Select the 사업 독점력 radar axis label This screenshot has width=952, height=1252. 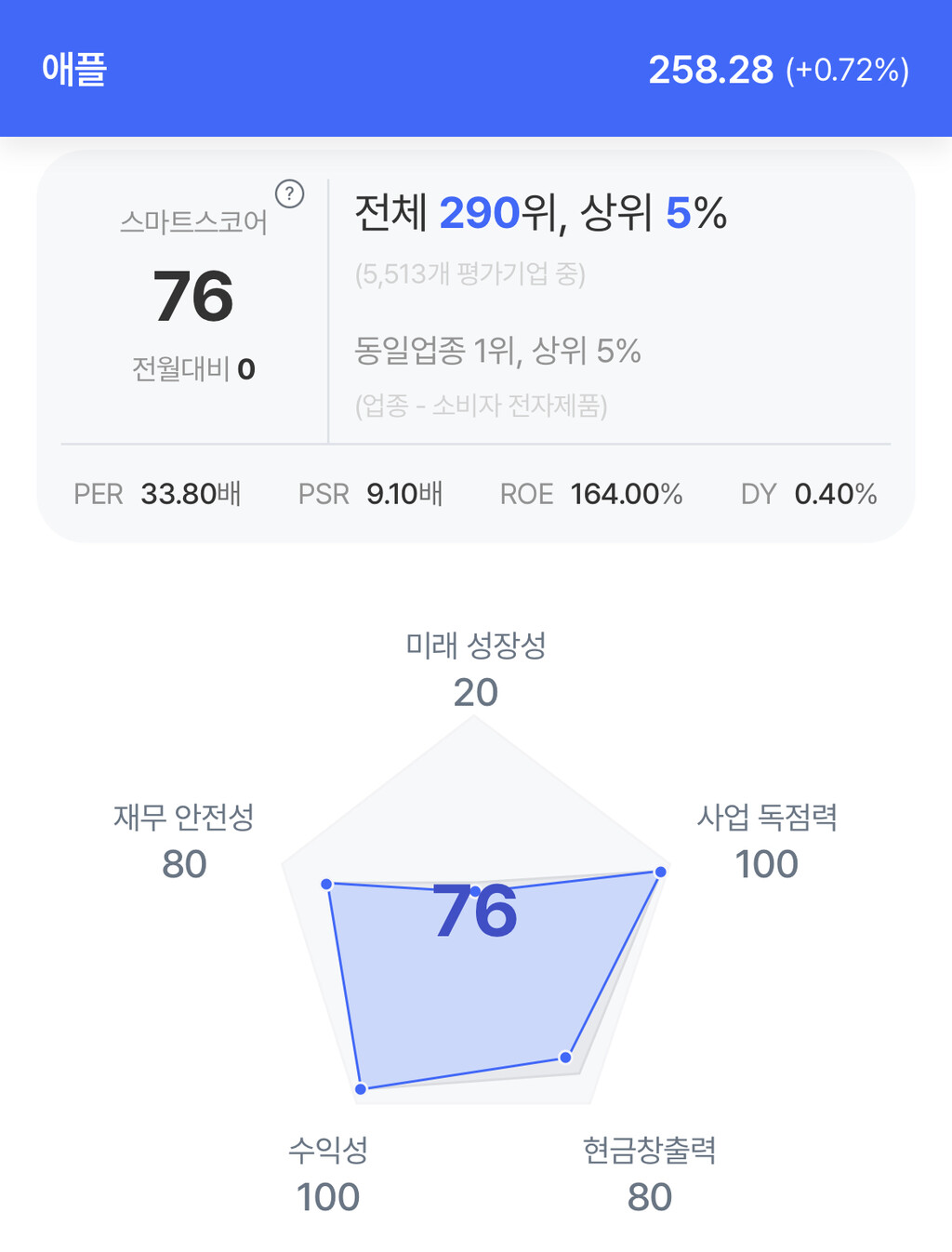click(x=767, y=817)
